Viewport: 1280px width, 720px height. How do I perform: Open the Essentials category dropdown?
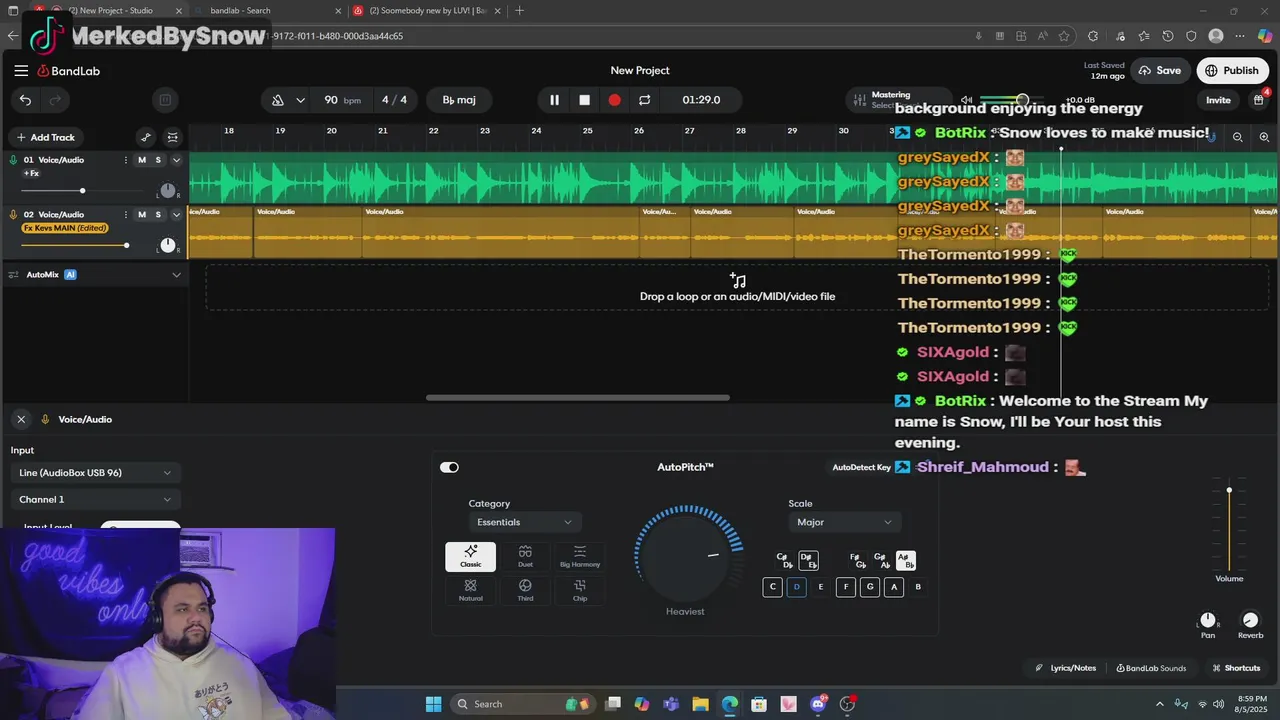525,522
